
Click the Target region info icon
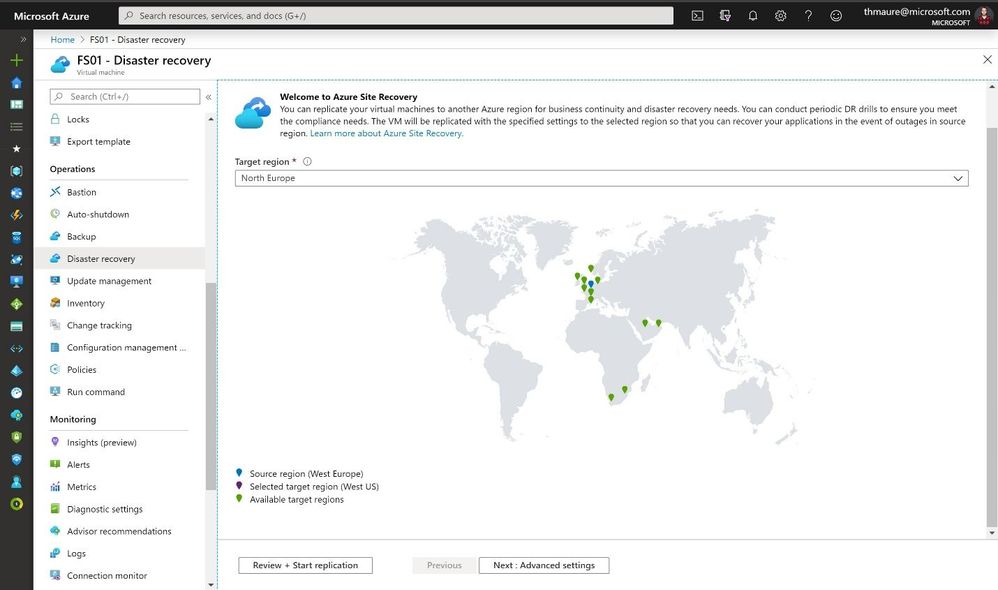[307, 162]
